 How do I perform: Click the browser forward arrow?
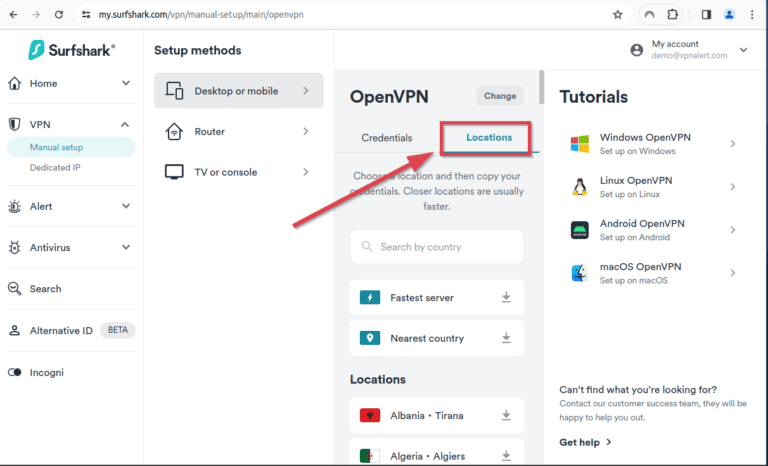pyautogui.click(x=36, y=15)
